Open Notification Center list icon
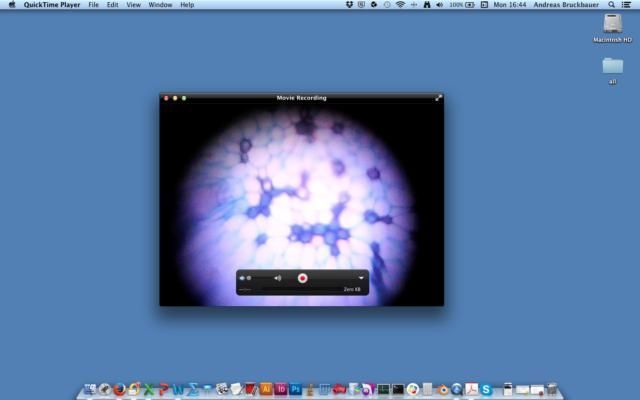 [x=626, y=5]
